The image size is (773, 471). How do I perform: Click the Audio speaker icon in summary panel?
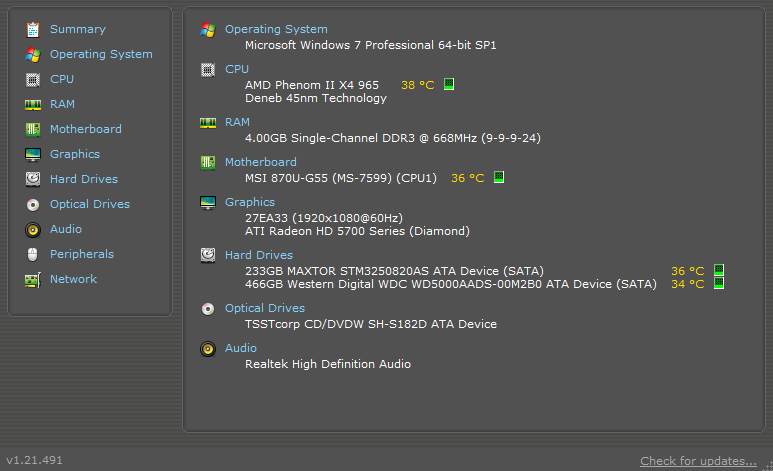[208, 349]
